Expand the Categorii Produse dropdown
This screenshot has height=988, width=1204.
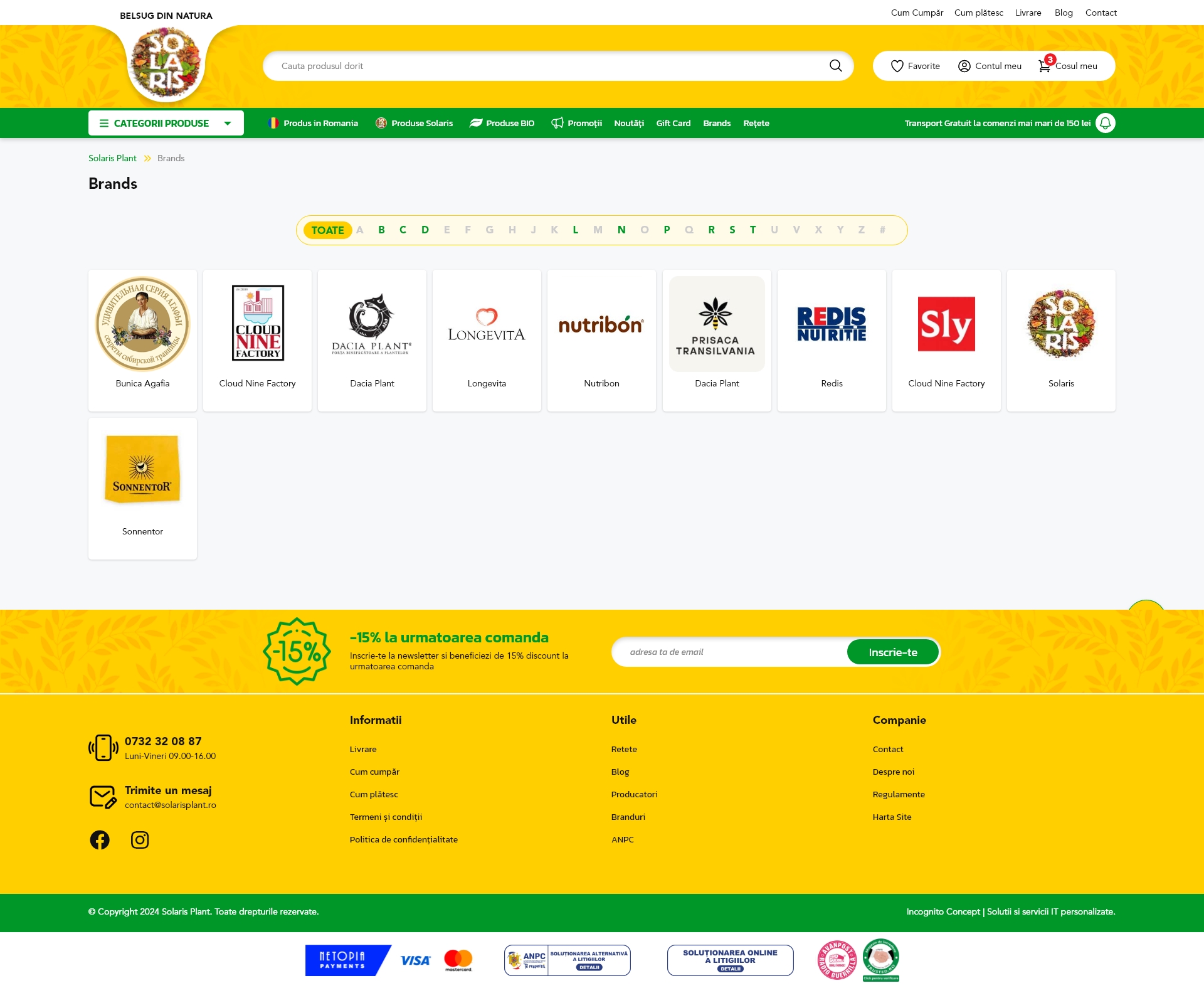pos(166,123)
